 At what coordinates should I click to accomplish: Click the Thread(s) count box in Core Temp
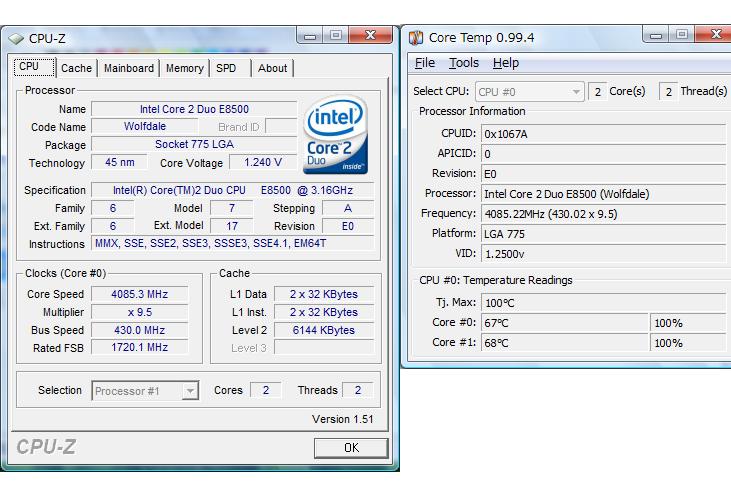(669, 92)
